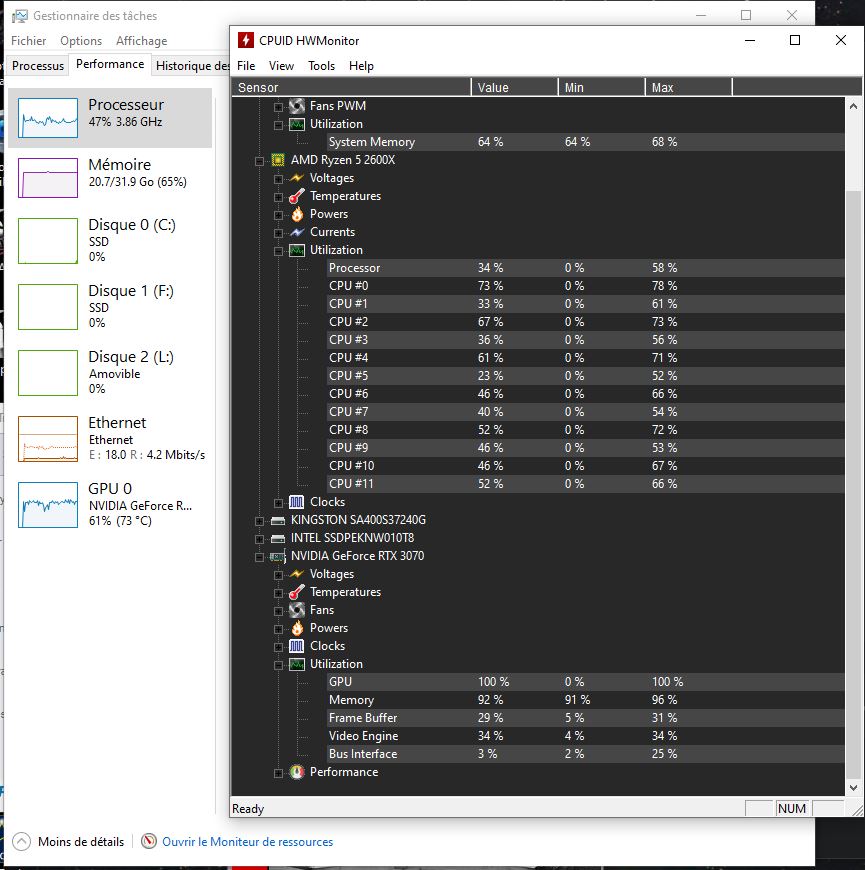
Task: Collapse the GPU Utilization tree node
Action: [x=279, y=664]
